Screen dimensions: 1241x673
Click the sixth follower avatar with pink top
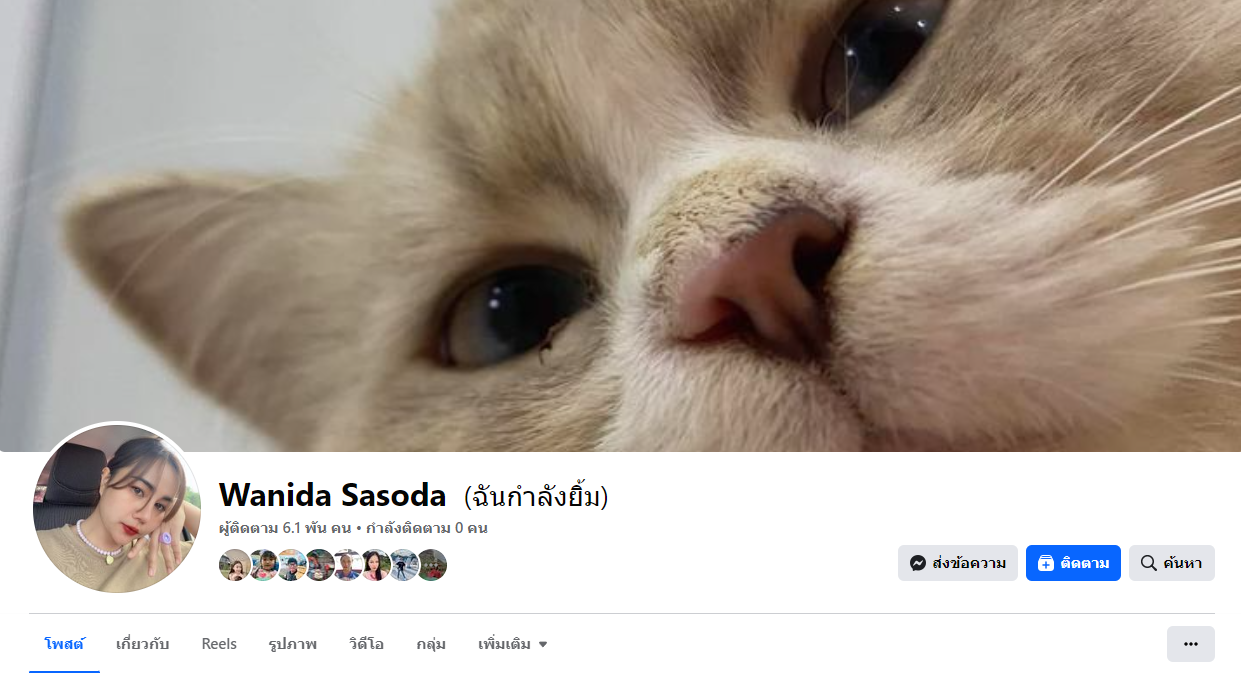(375, 565)
